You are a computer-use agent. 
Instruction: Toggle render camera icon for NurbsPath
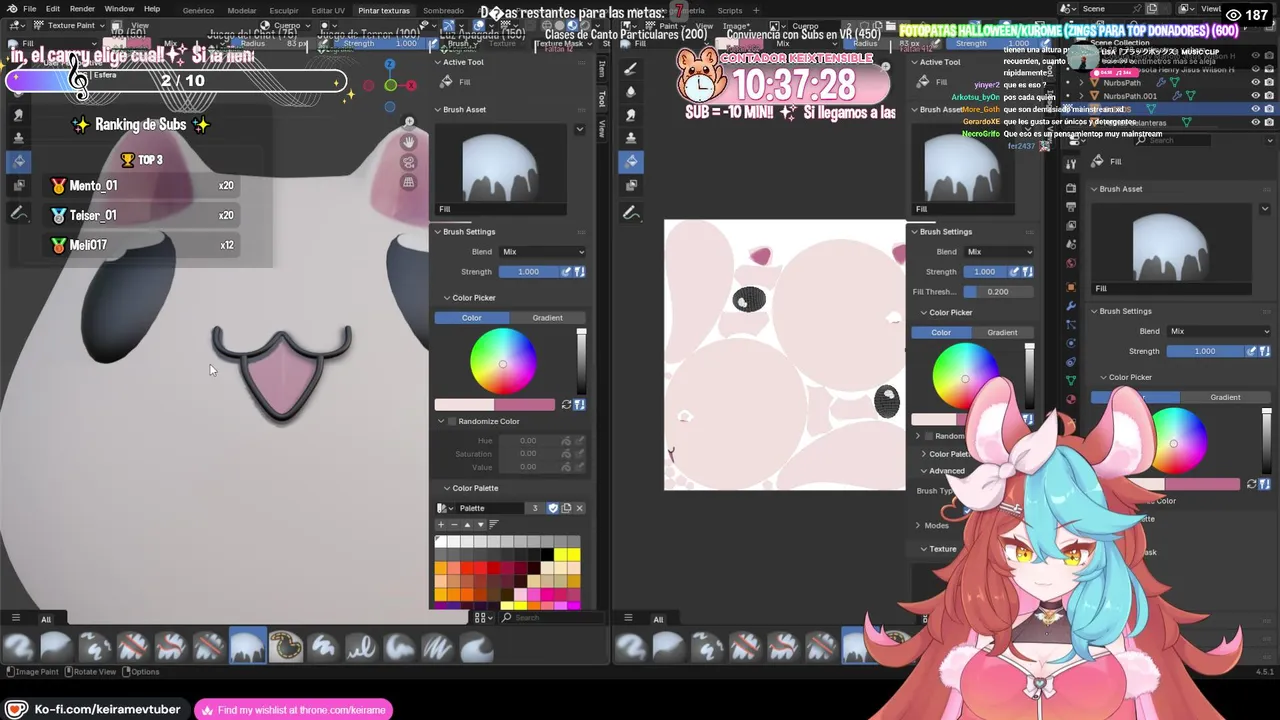pyautogui.click(x=1269, y=83)
